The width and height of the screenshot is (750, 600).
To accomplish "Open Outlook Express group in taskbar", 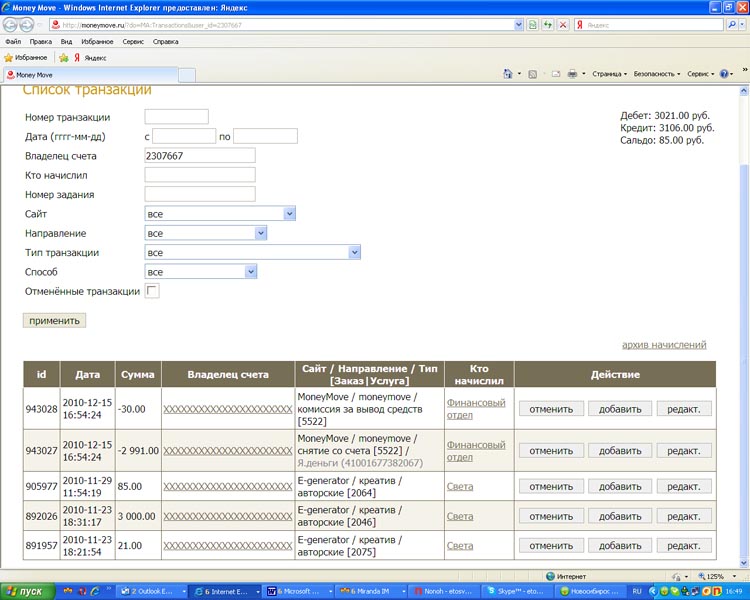I will (x=153, y=591).
